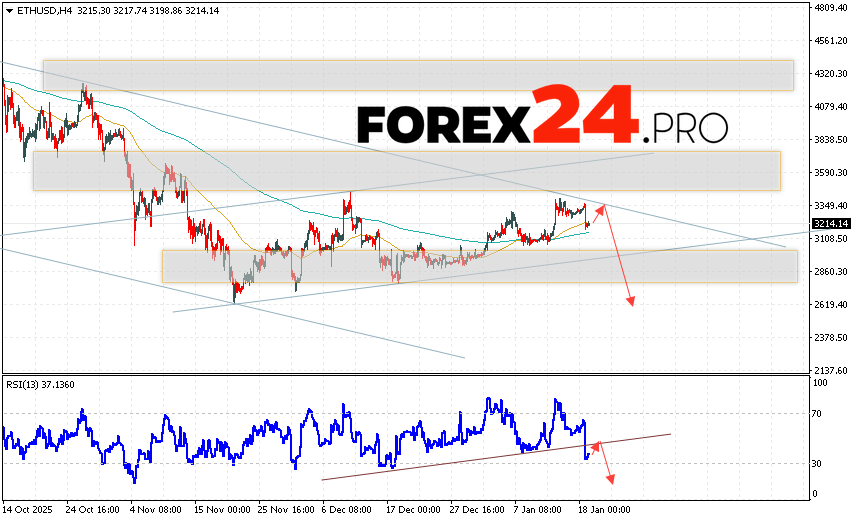Select the middle grey zone near 3590
The width and height of the screenshot is (855, 521).
click(405, 170)
